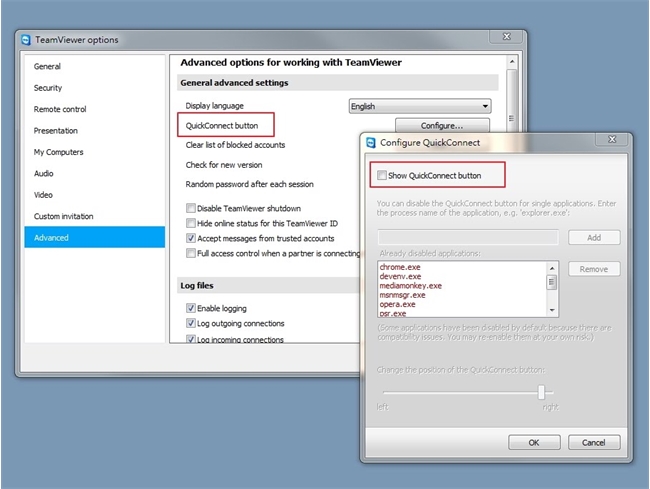Click the Configure QuickConnect dialog title icon
Viewport: 650px width, 489px height.
point(371,142)
